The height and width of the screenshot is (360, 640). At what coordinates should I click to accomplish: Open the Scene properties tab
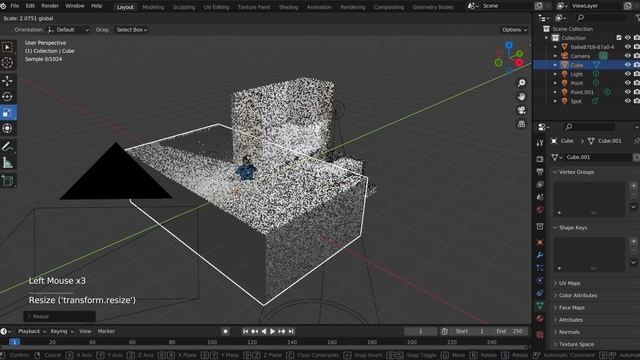pos(540,197)
